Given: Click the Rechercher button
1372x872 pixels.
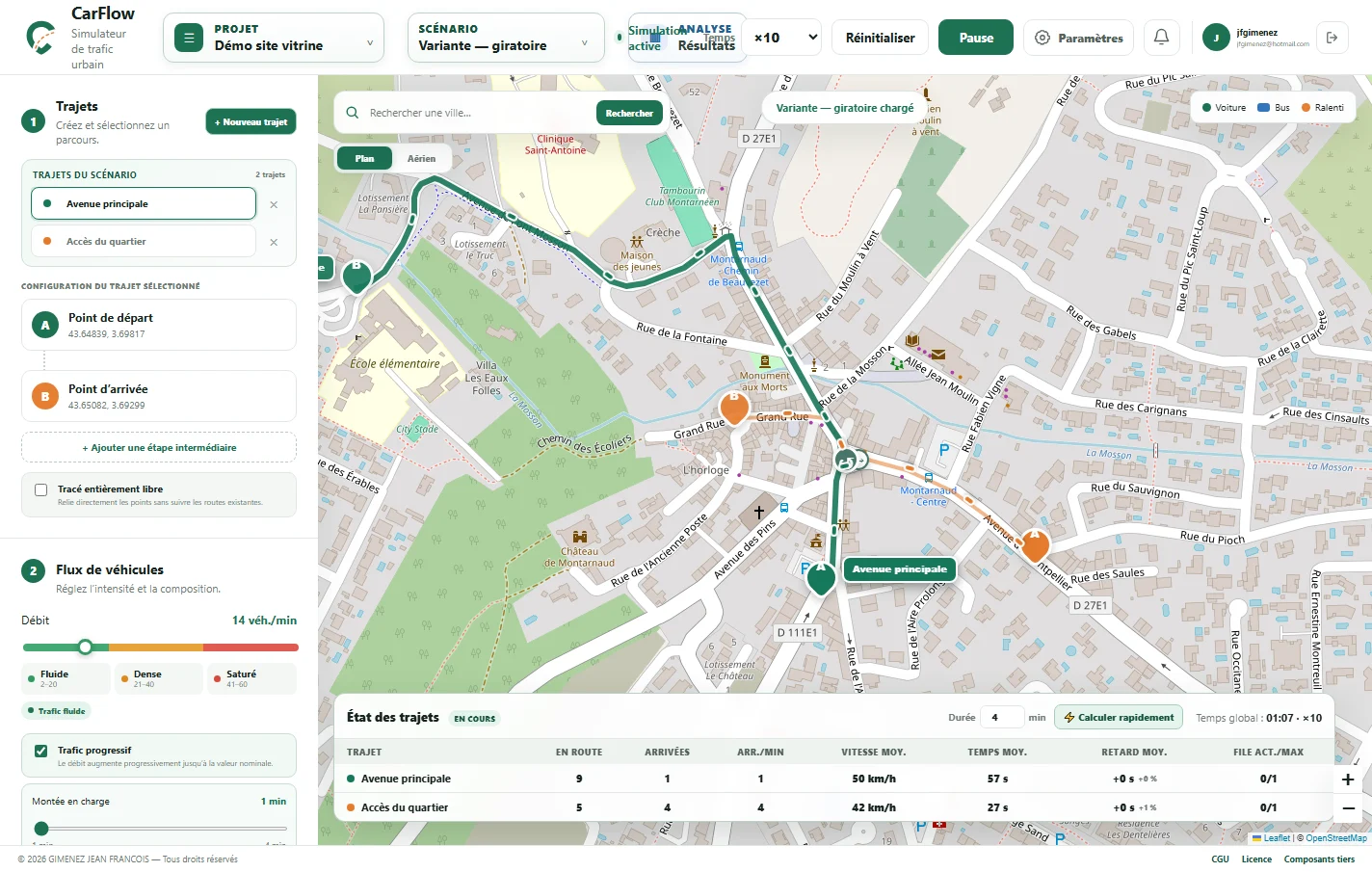Looking at the screenshot, I should pyautogui.click(x=629, y=113).
